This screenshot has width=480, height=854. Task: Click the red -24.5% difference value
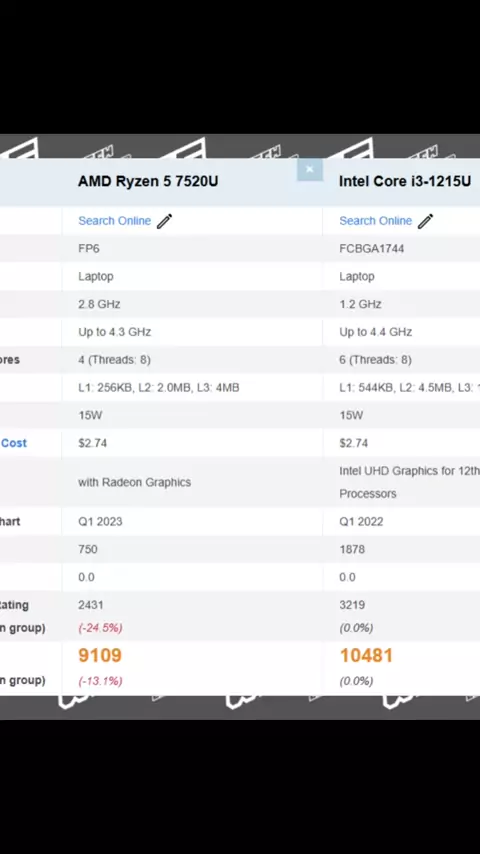click(x=100, y=628)
